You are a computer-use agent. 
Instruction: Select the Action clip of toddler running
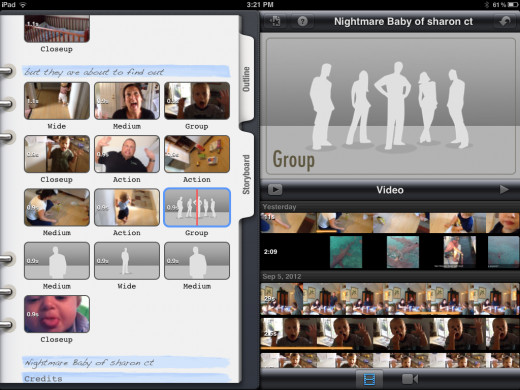pos(127,207)
